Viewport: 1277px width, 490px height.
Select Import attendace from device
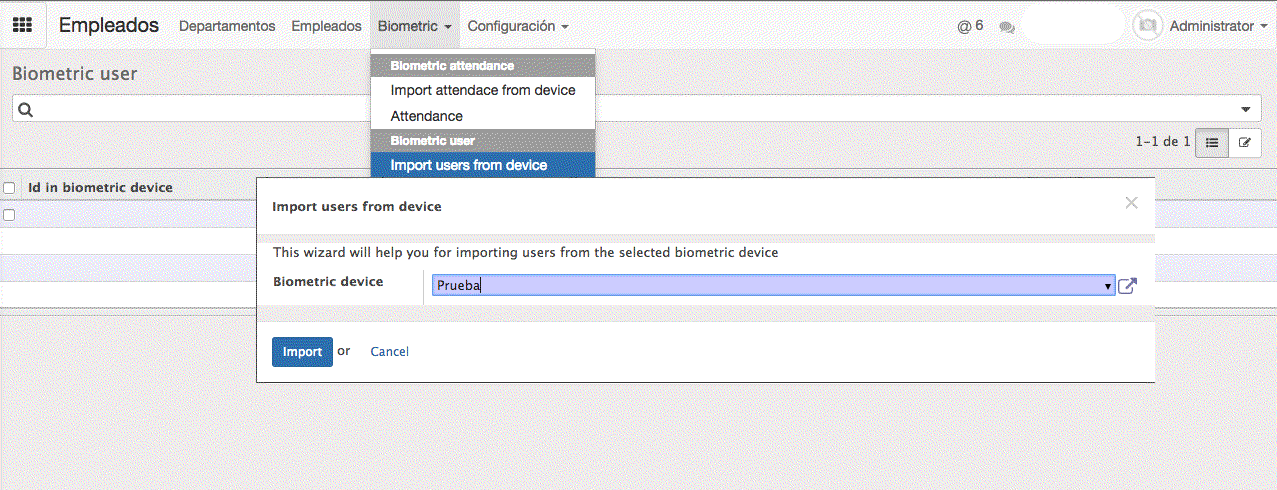482,90
